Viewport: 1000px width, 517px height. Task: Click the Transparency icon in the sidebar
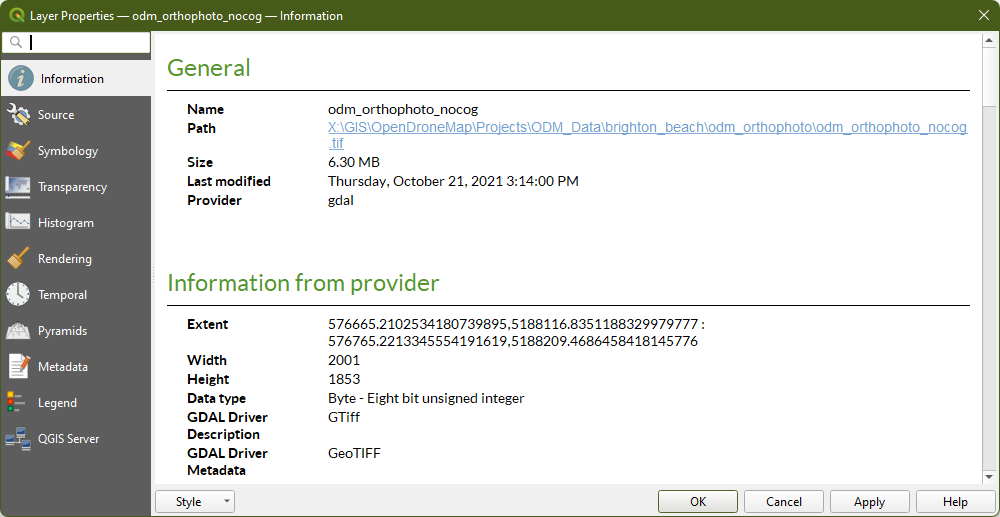pyautogui.click(x=18, y=187)
